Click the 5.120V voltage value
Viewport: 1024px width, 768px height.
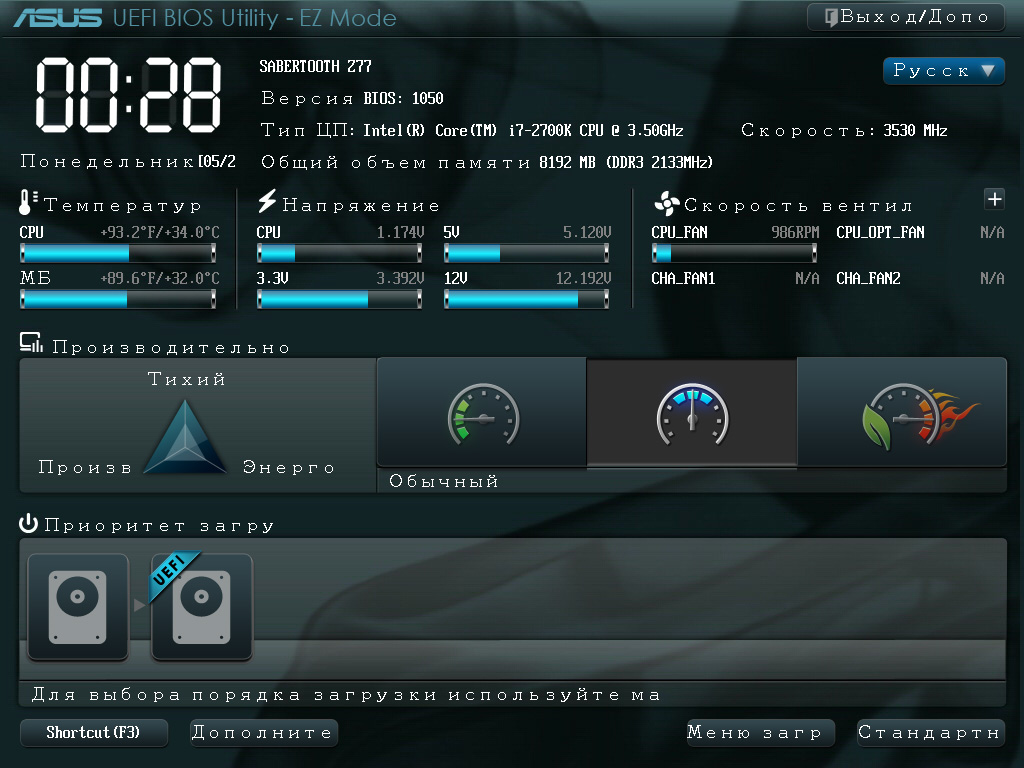587,232
